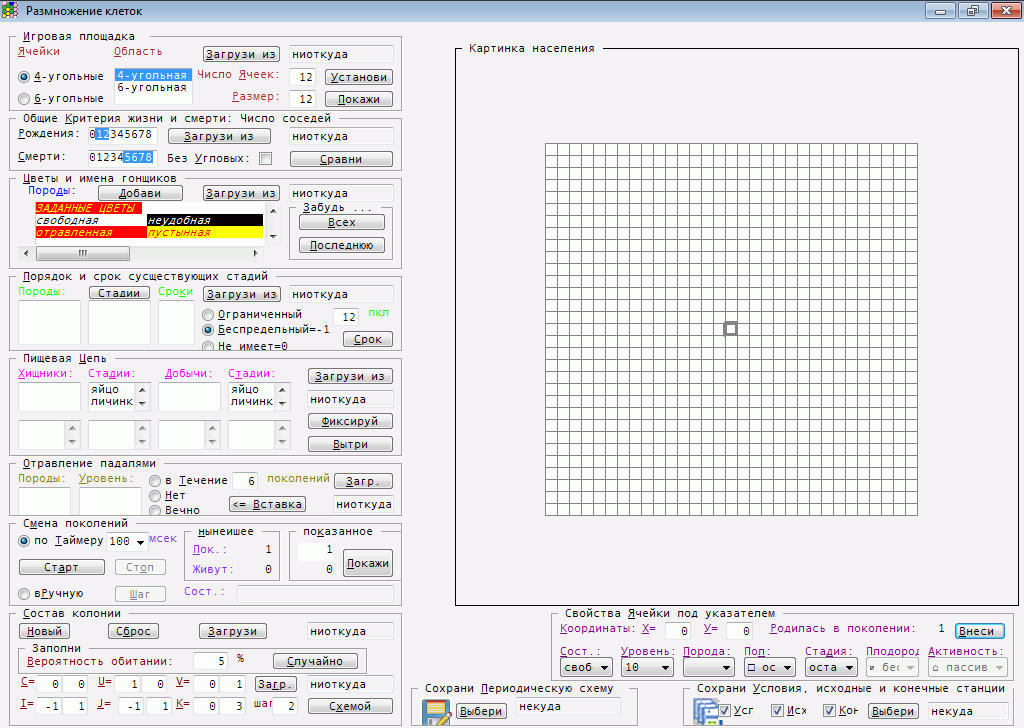Image resolution: width=1024 pixels, height=728 pixels.
Task: Click Загр. button in poisoning section
Action: pos(363,481)
